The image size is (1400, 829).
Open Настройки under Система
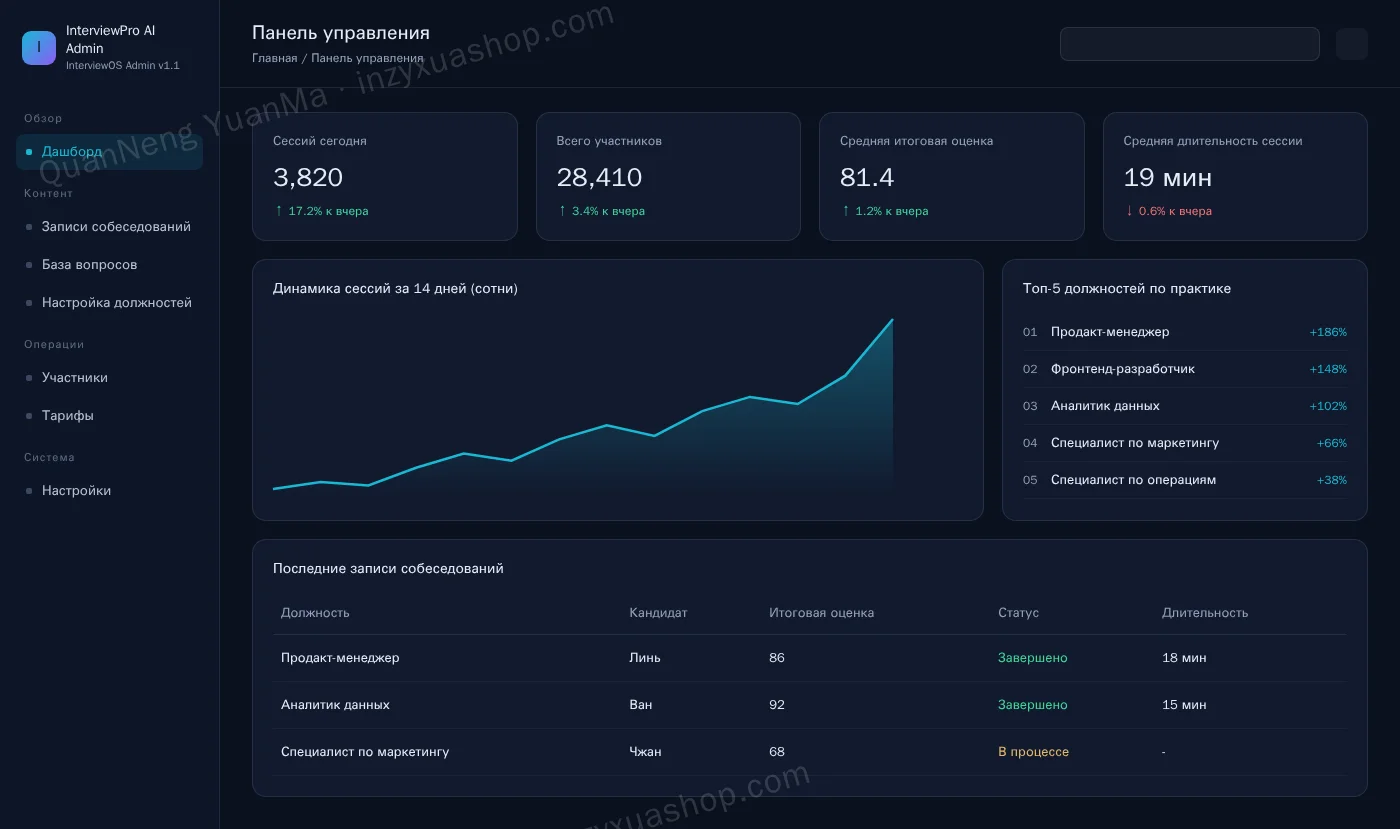[x=110, y=491]
